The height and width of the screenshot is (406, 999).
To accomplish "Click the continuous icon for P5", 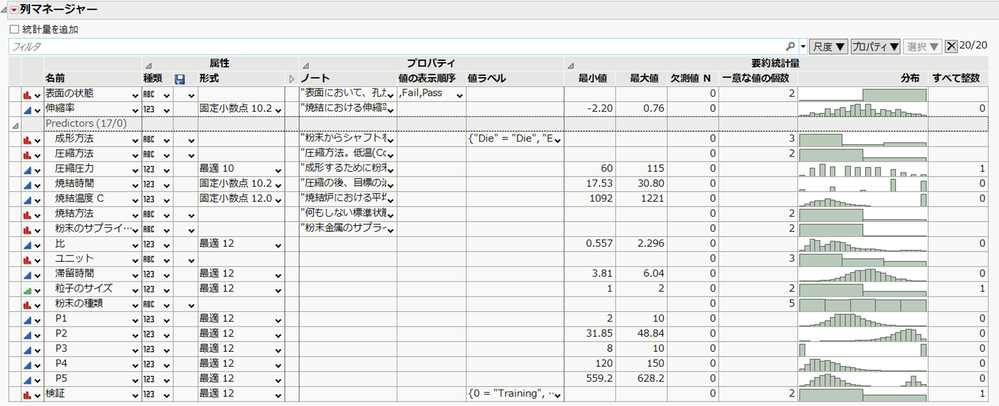I will pyautogui.click(x=27, y=379).
